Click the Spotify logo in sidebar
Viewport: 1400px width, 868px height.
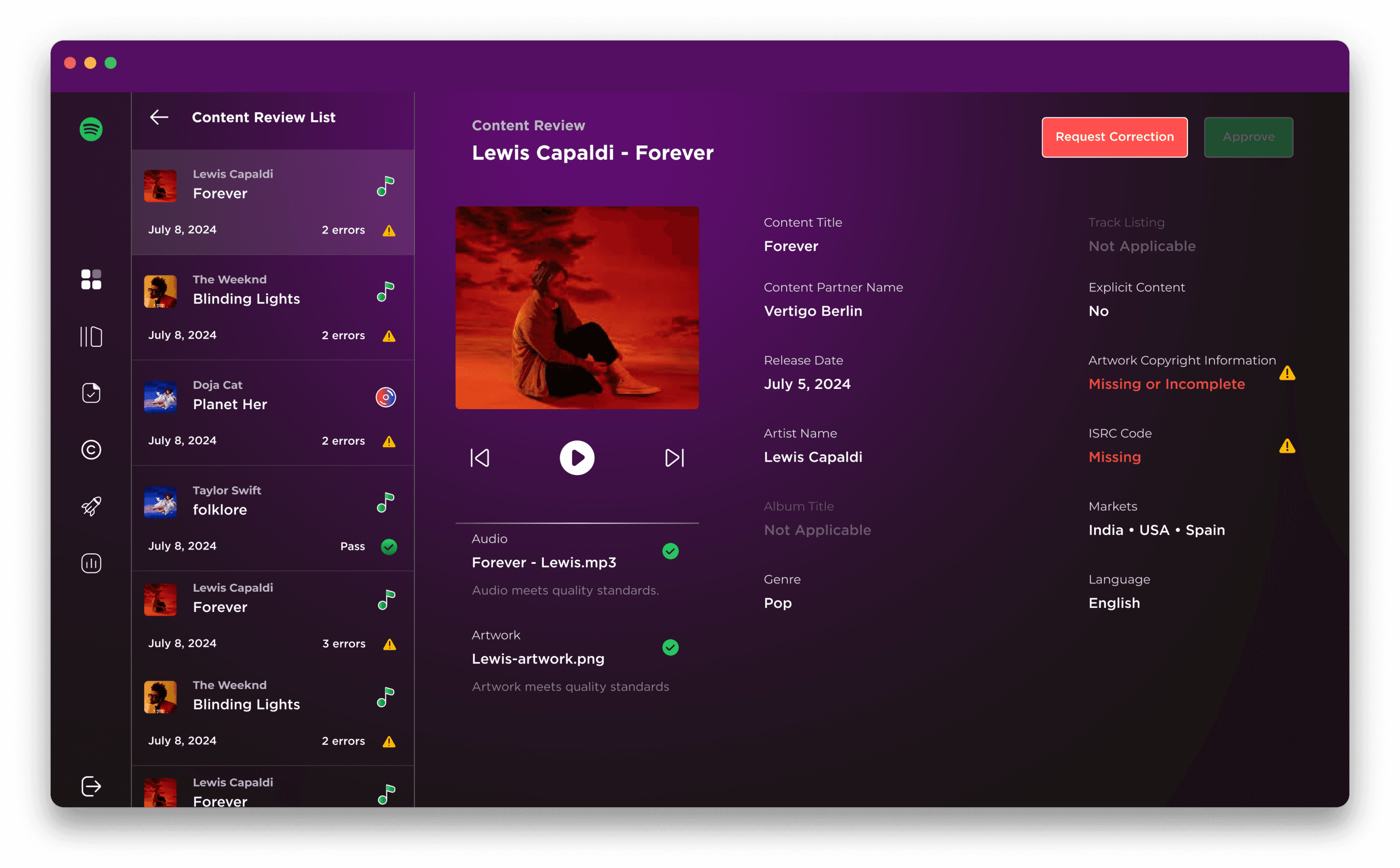91,129
